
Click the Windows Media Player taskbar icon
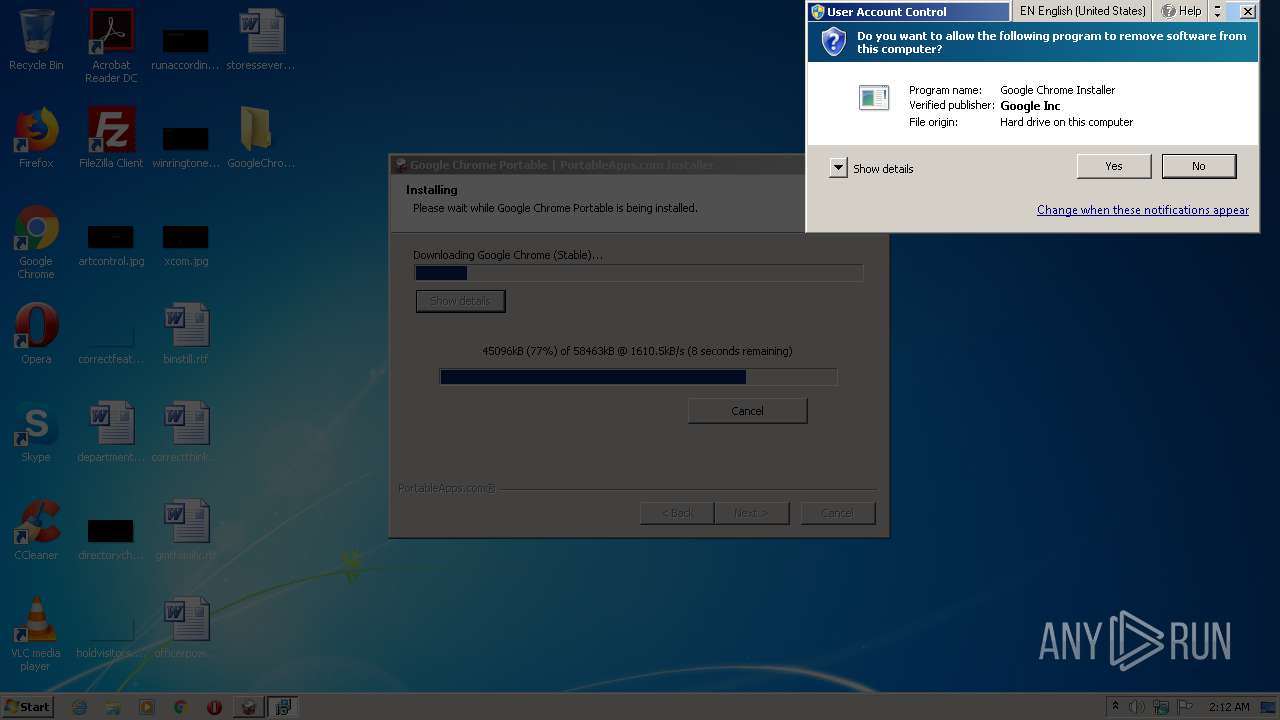[147, 707]
